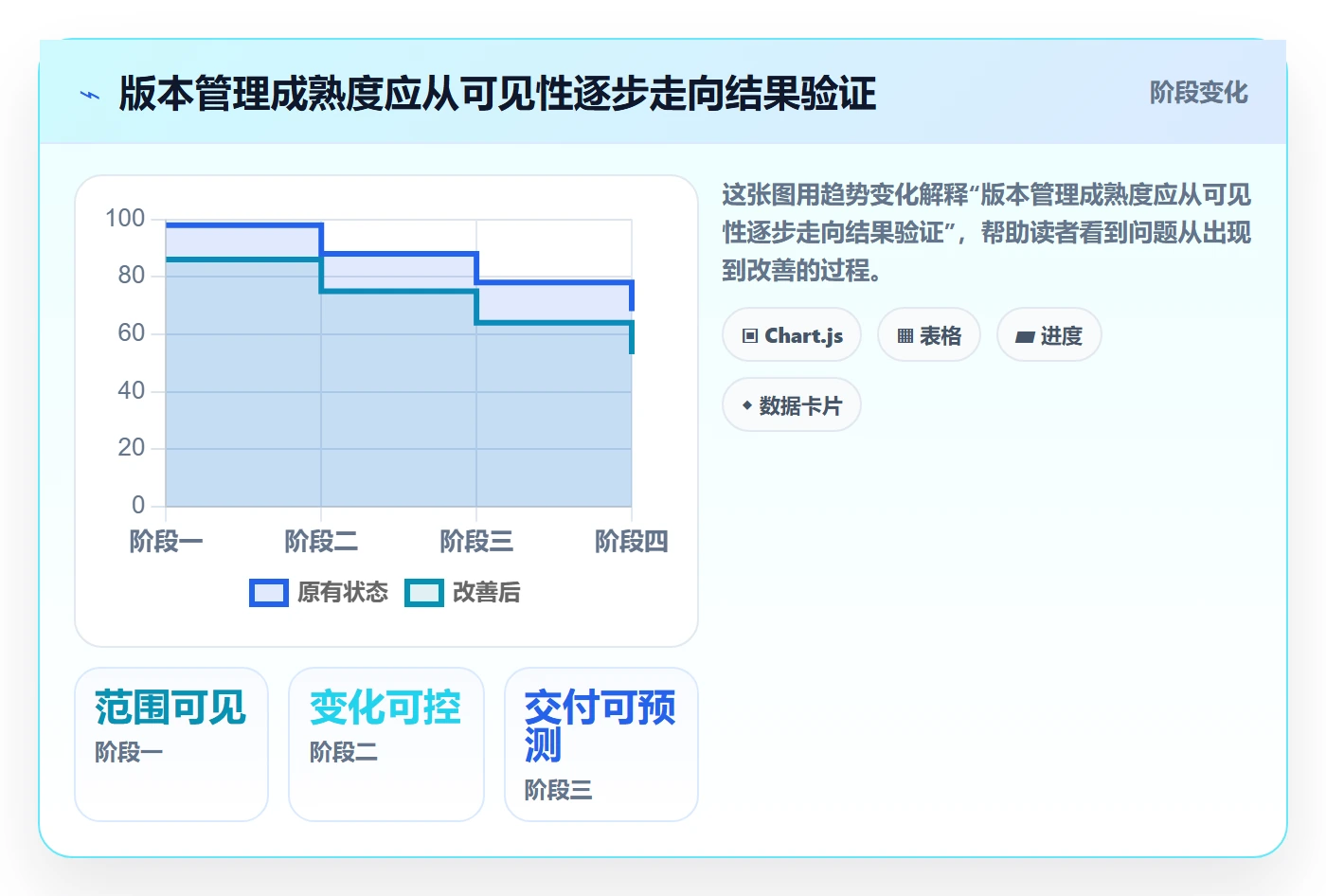Click the 原有状态 legend label
The width and height of the screenshot is (1326, 896).
343,593
